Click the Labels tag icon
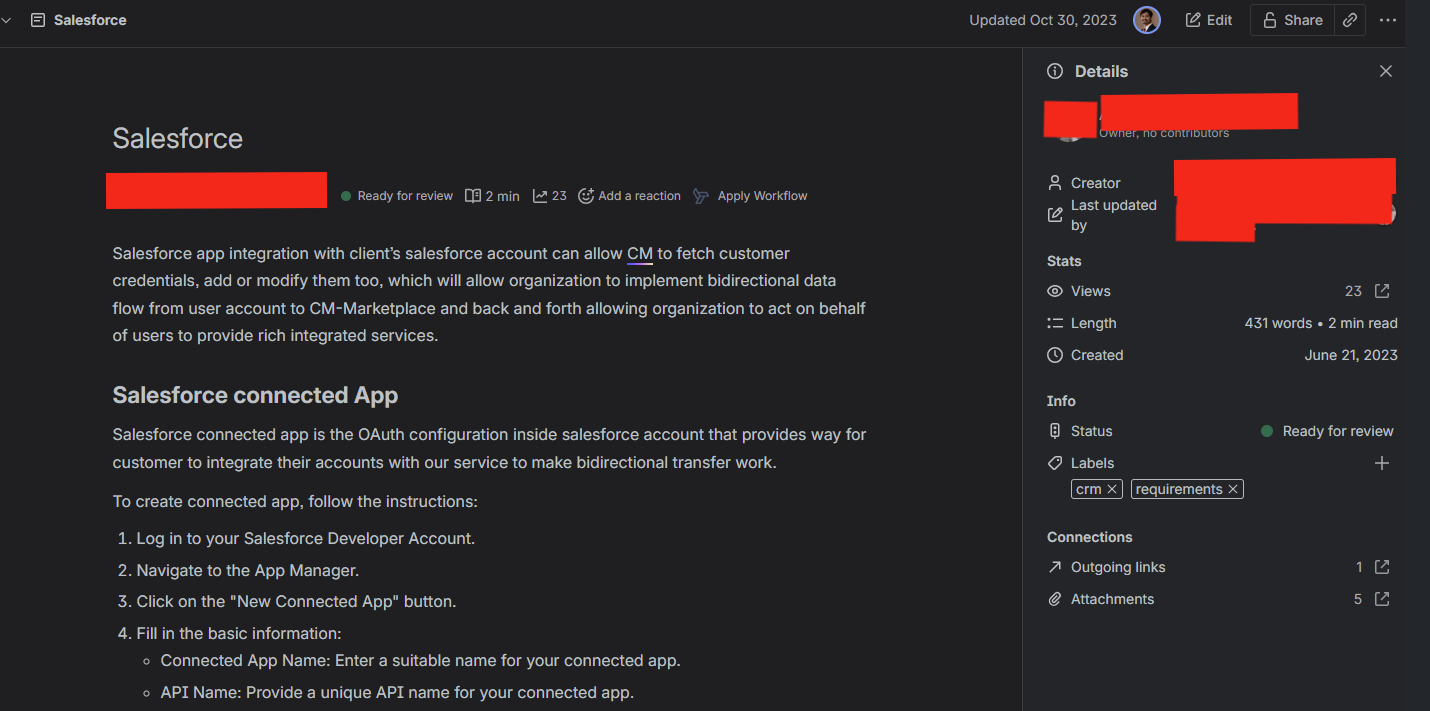This screenshot has width=1430, height=711. (1055, 463)
